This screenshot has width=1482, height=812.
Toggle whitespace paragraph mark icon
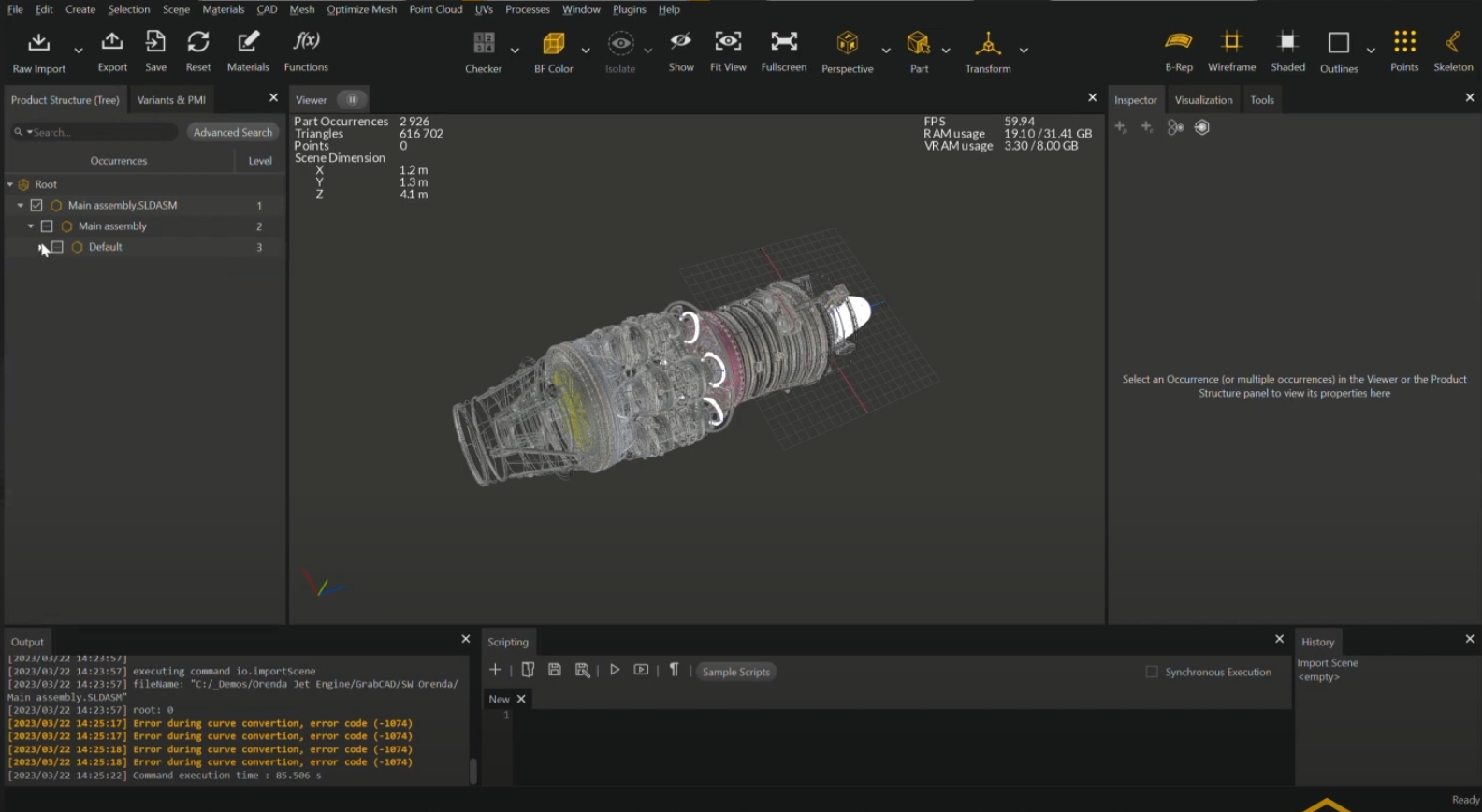(x=674, y=670)
